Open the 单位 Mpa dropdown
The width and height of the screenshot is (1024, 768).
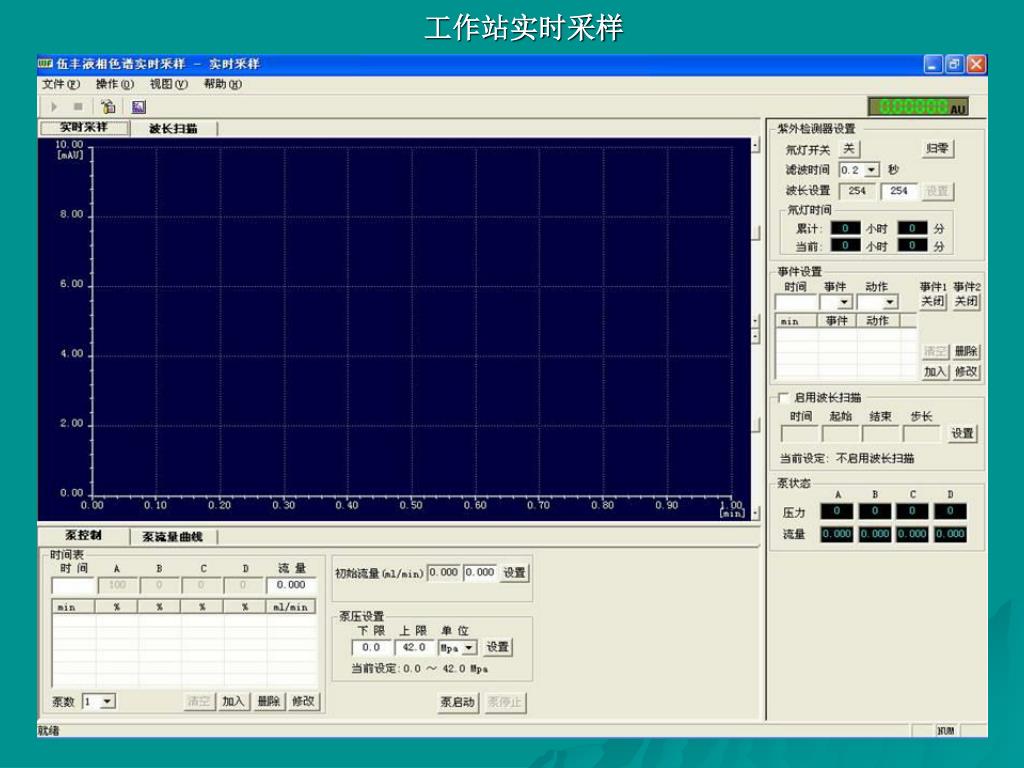(x=470, y=648)
